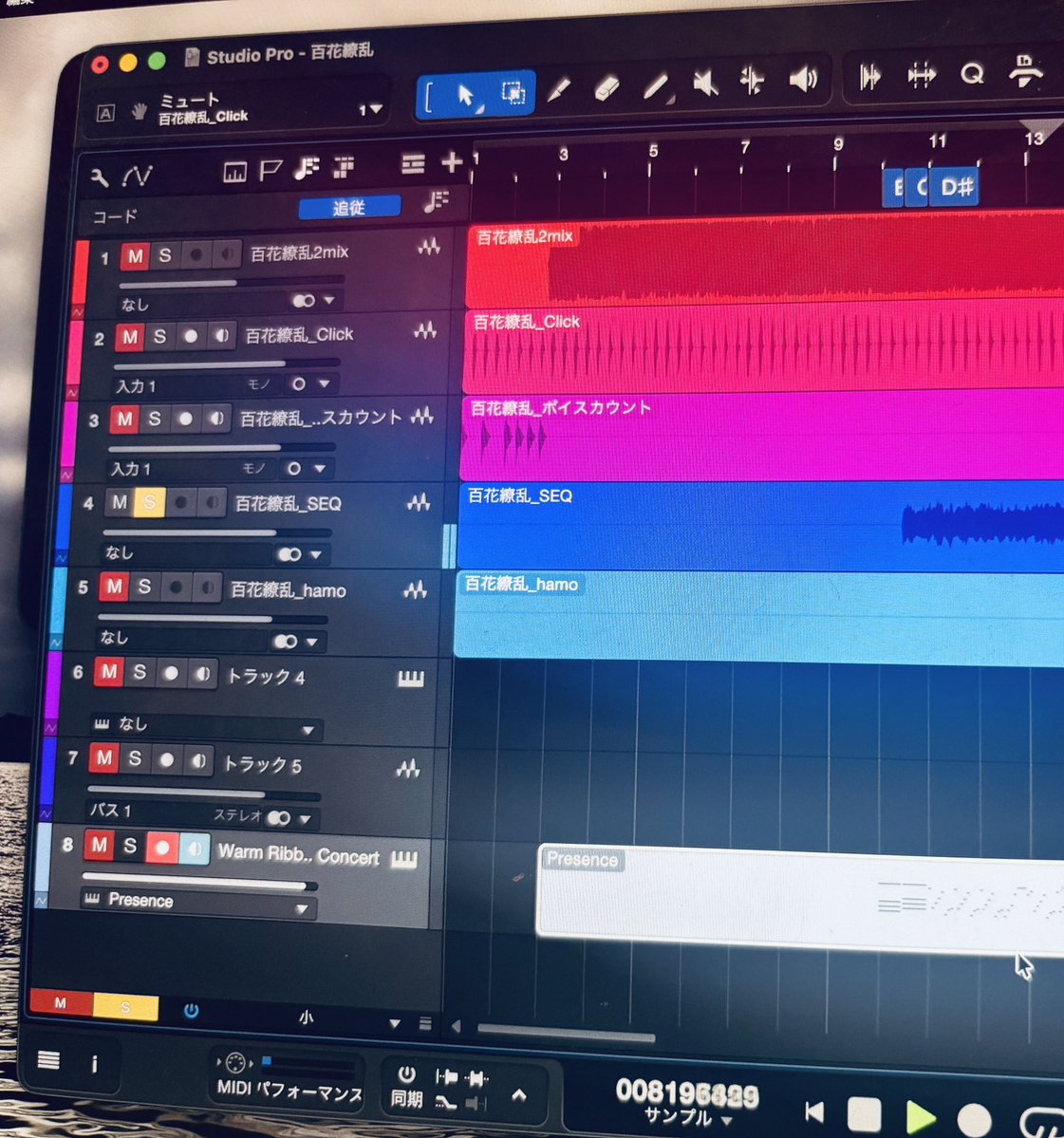The image size is (1064, 1138).
Task: Open input dropdown on 百花繚乱_SEQ track
Action: (316, 554)
